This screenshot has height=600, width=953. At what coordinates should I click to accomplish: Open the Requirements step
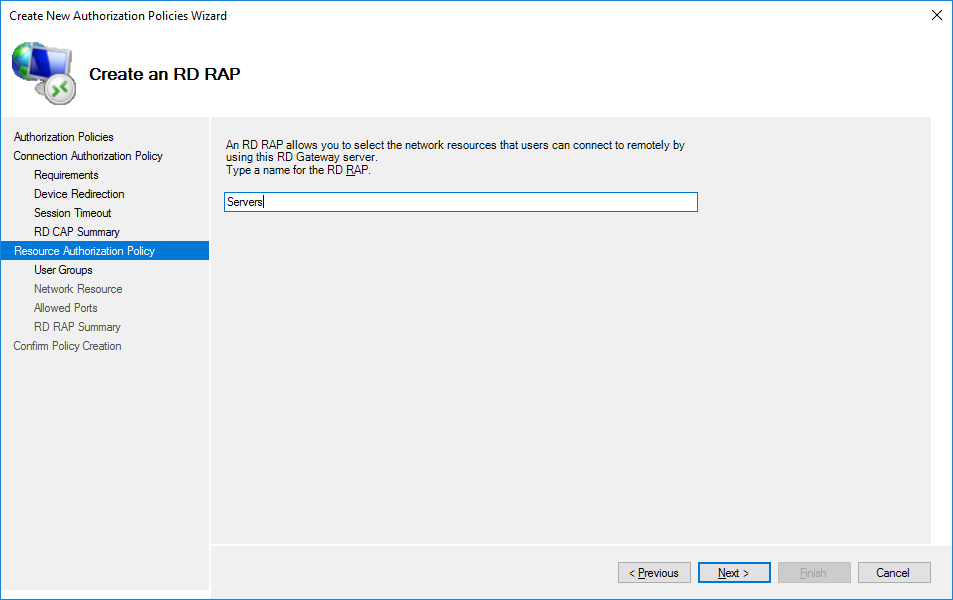click(66, 175)
